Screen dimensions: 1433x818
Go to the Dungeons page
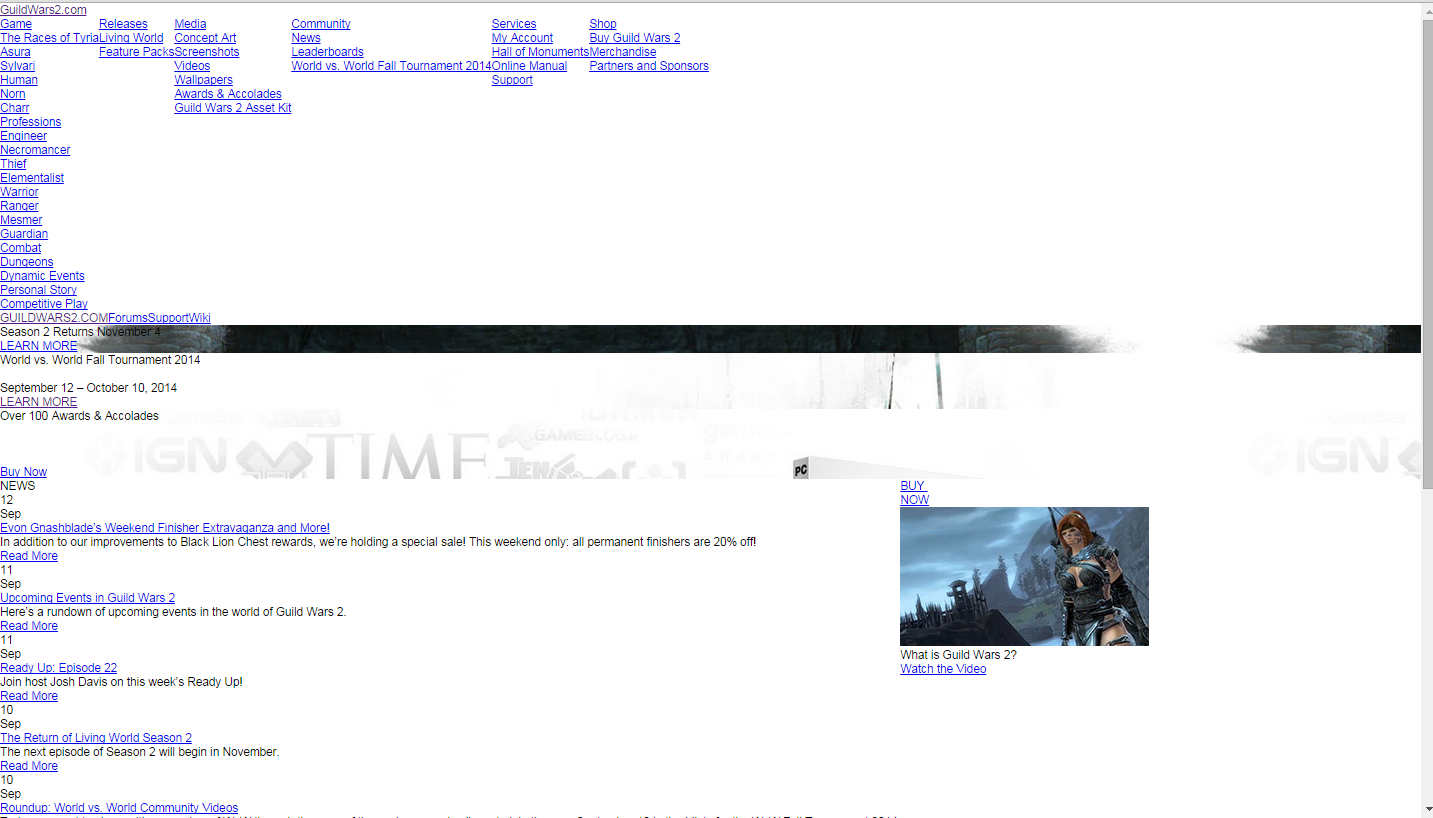[27, 262]
